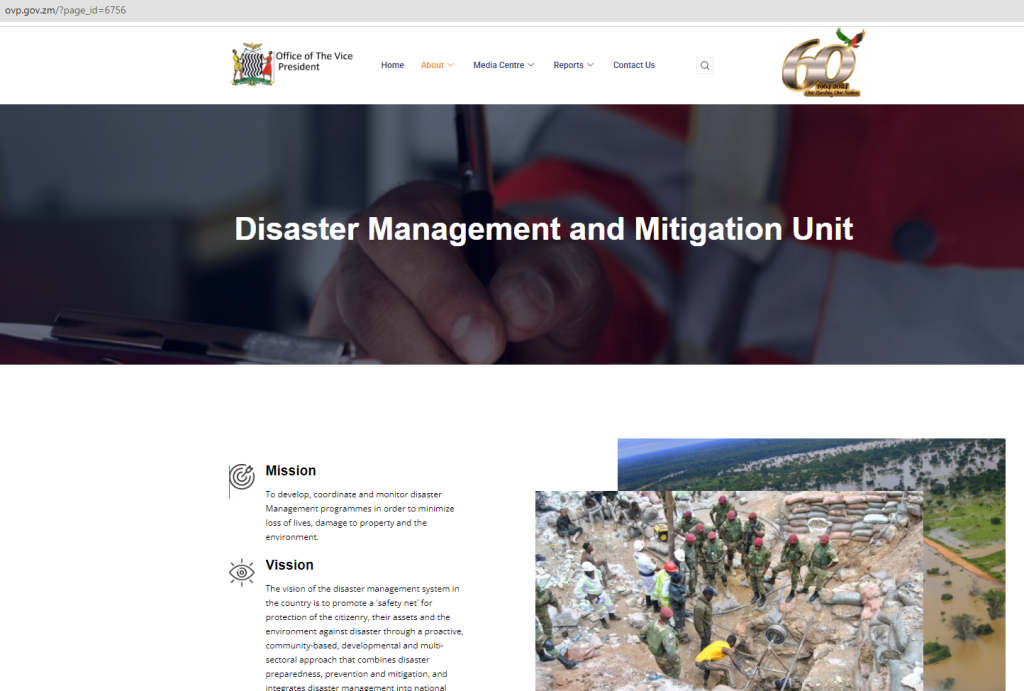The height and width of the screenshot is (691, 1024).
Task: Click the 60th anniversary emblem
Action: [822, 64]
